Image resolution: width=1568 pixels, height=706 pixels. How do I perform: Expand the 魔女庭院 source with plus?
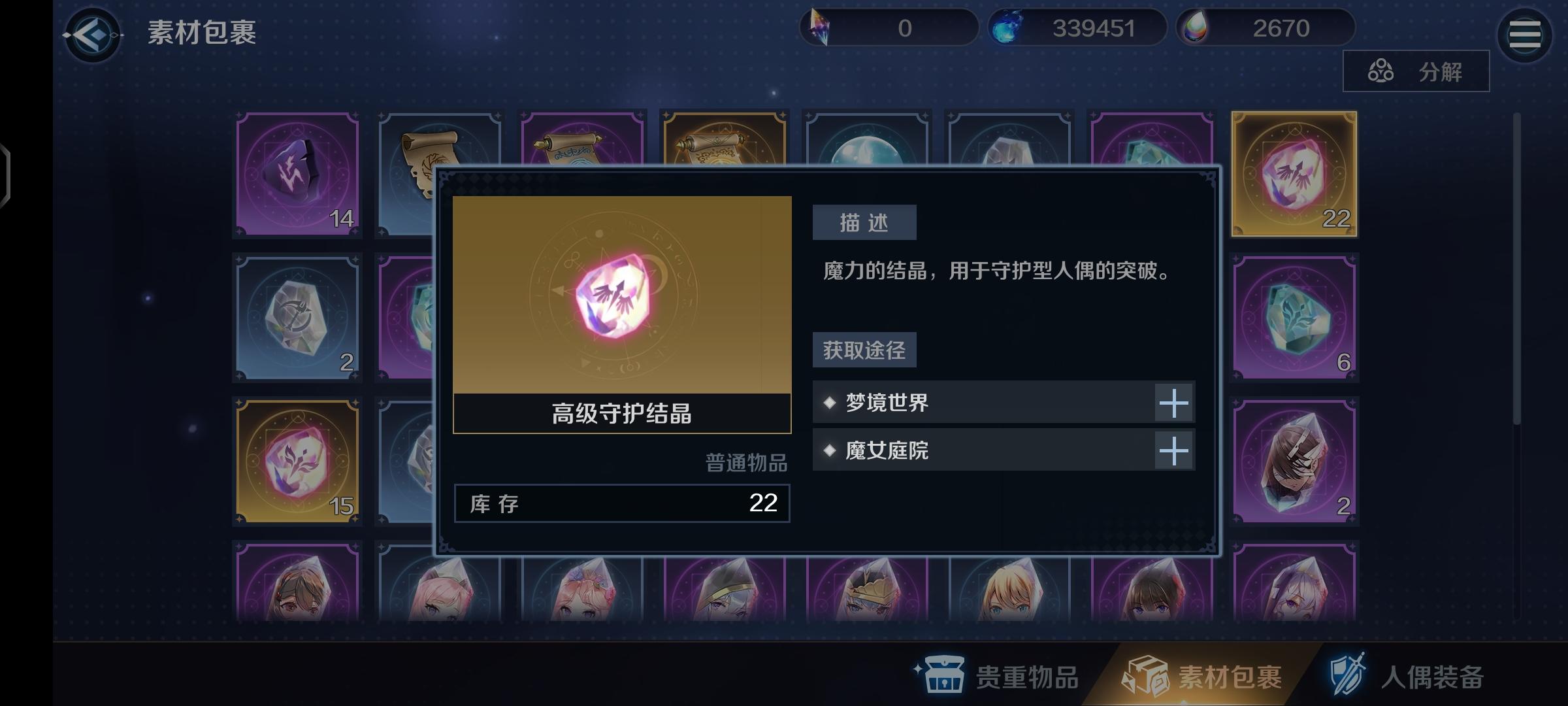pos(1174,451)
